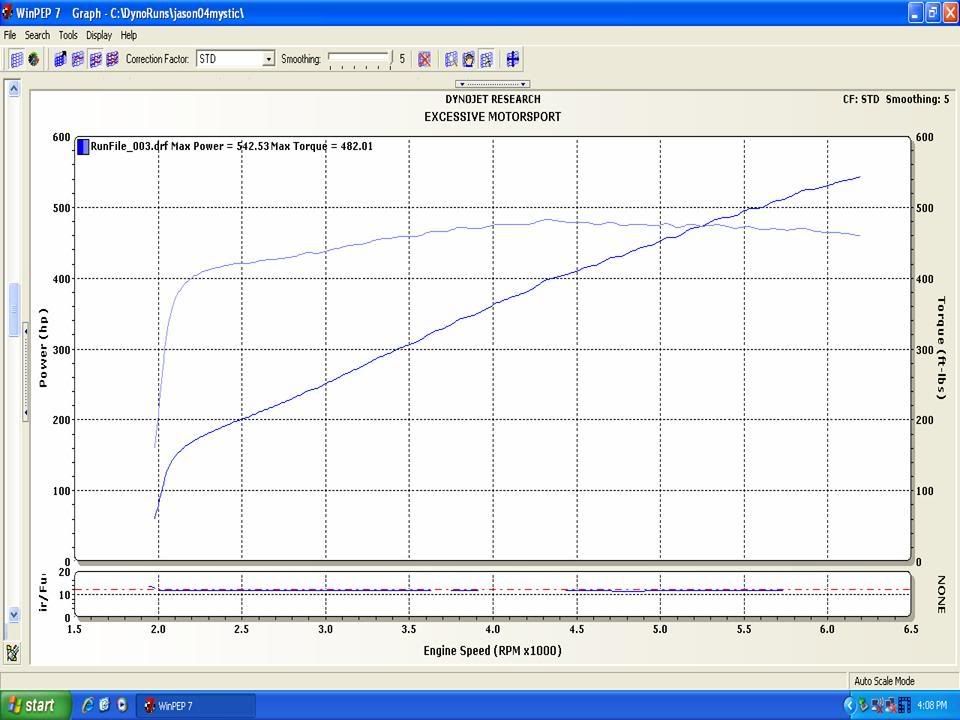
Task: Open the Search menu
Action: coord(37,35)
